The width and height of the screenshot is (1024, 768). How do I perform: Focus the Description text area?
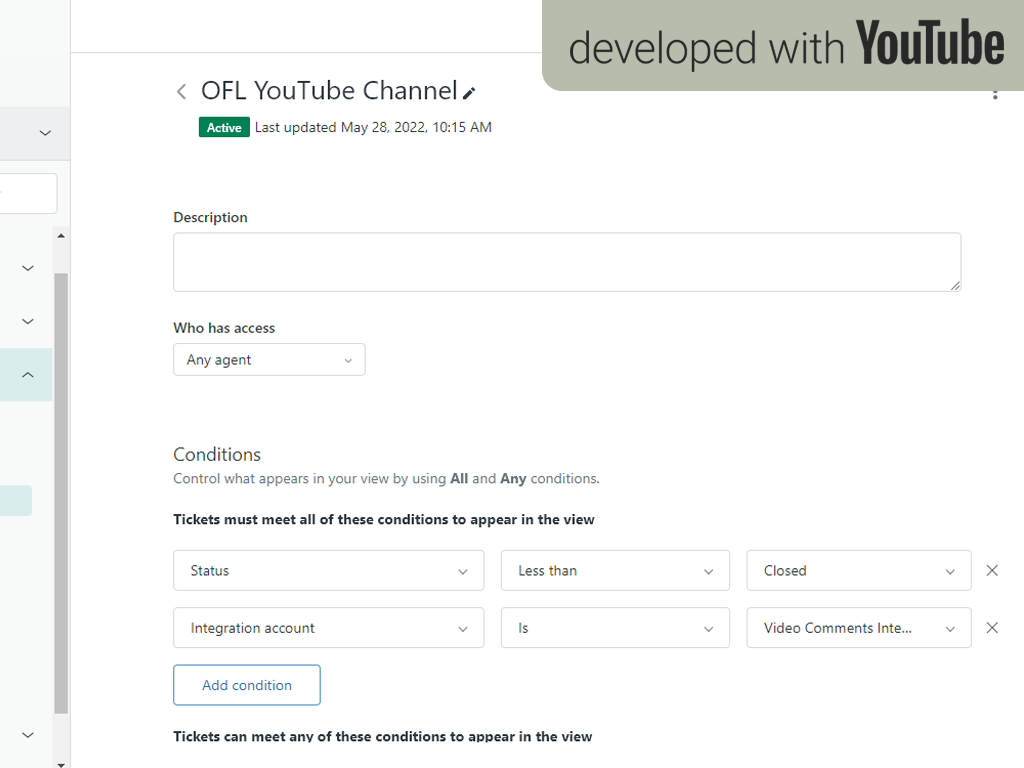point(566,262)
